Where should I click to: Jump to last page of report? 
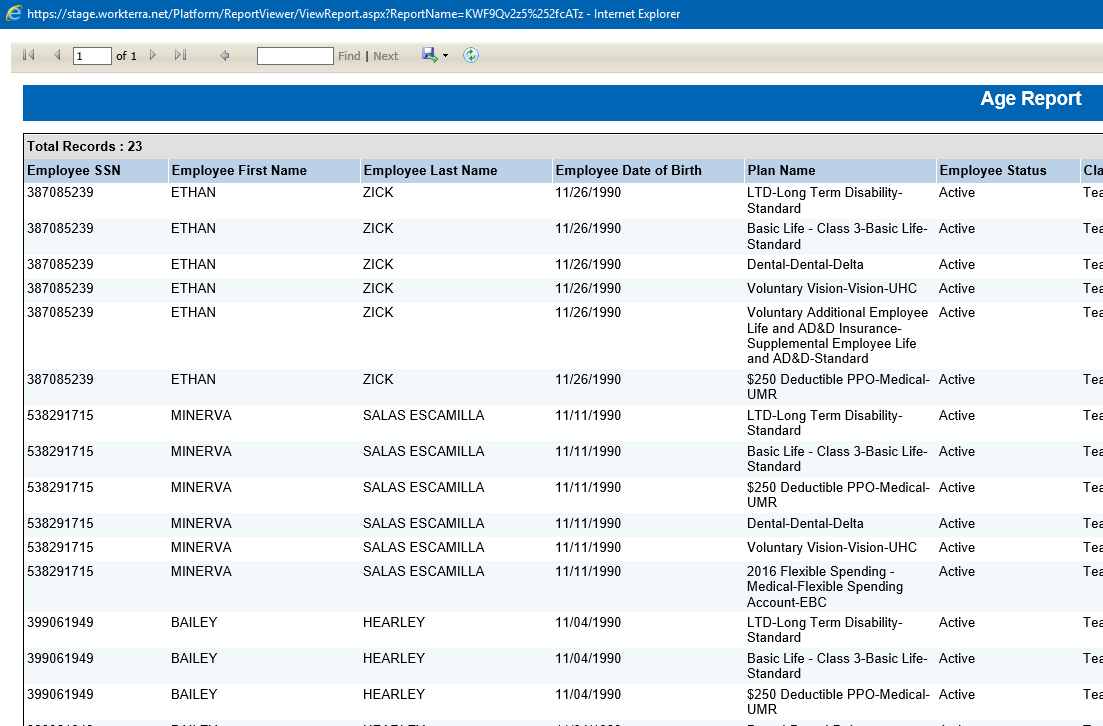(x=180, y=56)
